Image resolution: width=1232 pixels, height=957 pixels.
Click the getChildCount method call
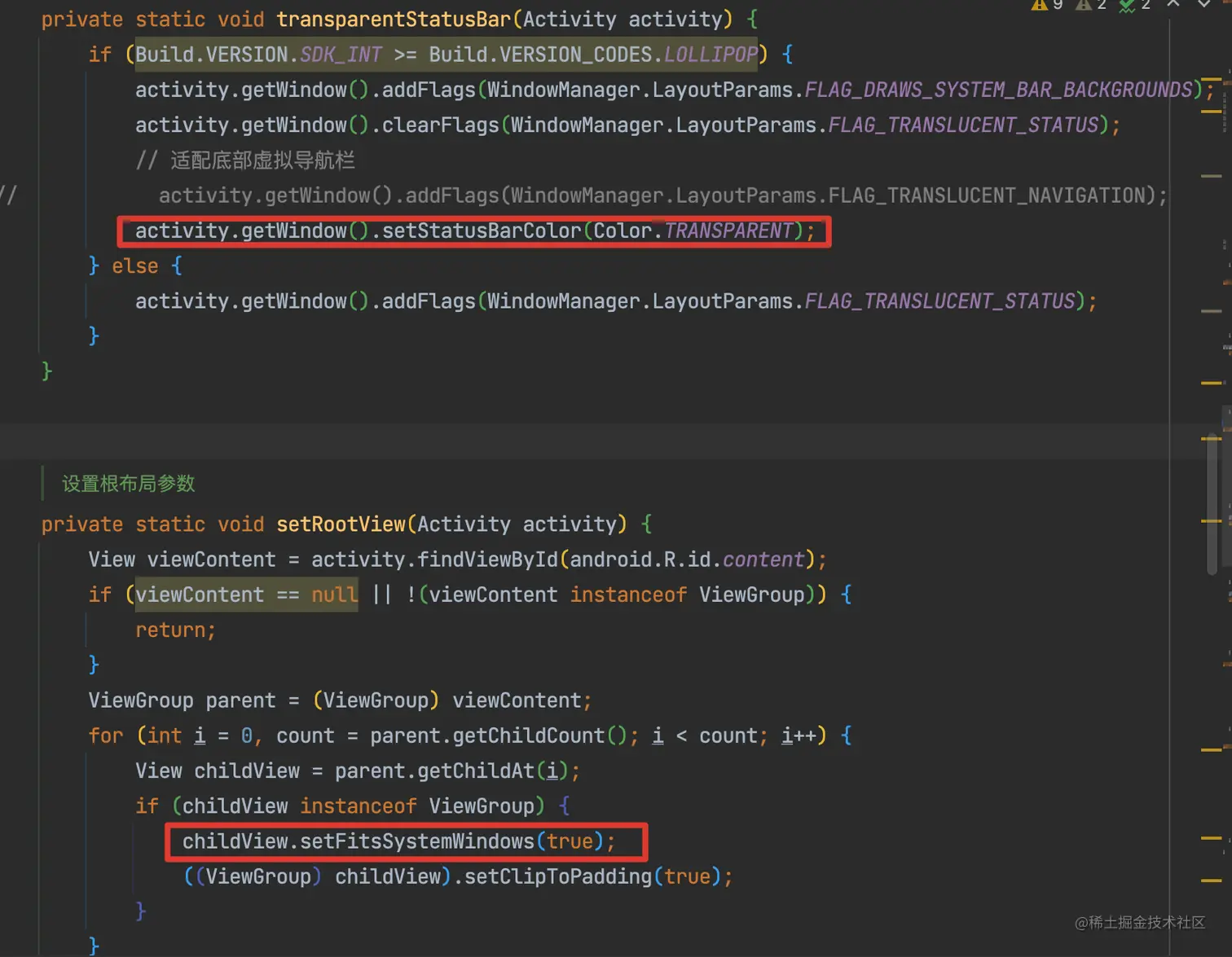pyautogui.click(x=528, y=736)
